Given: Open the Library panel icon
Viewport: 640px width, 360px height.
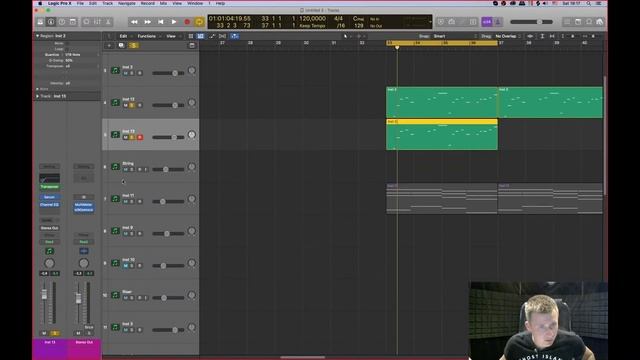Looking at the screenshot, I should point(40,22).
